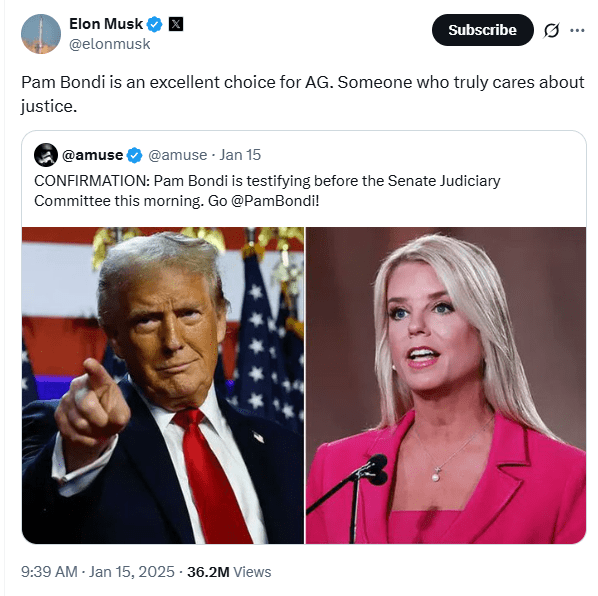Open the @PamBondi mention link
Screen dimensions: 598x596
(x=275, y=201)
